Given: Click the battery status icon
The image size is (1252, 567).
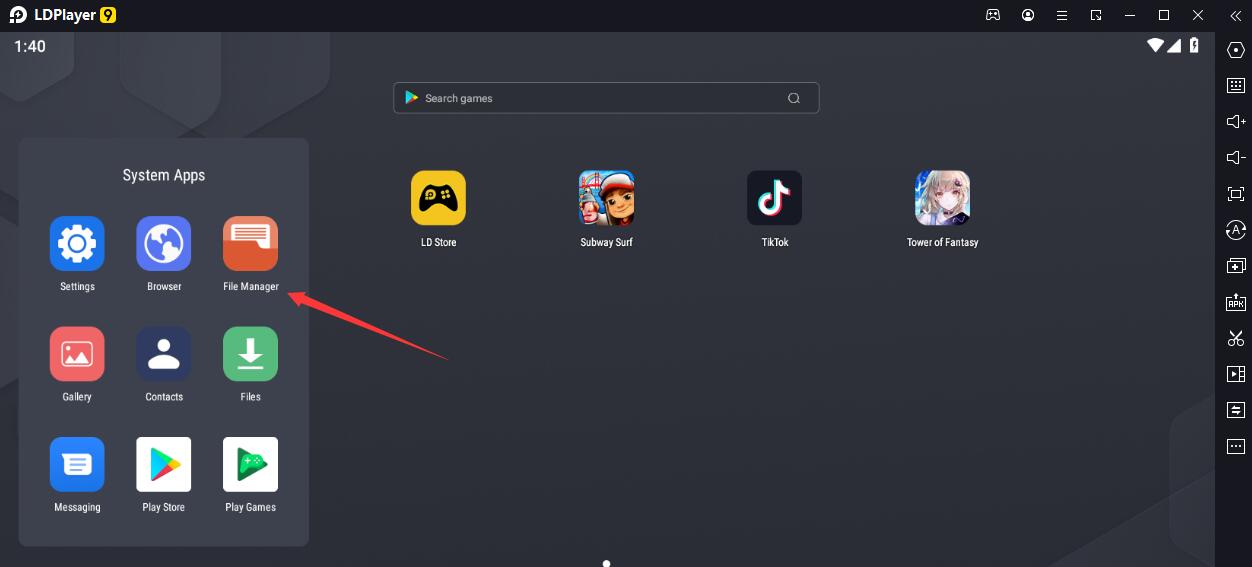Looking at the screenshot, I should click(1194, 45).
